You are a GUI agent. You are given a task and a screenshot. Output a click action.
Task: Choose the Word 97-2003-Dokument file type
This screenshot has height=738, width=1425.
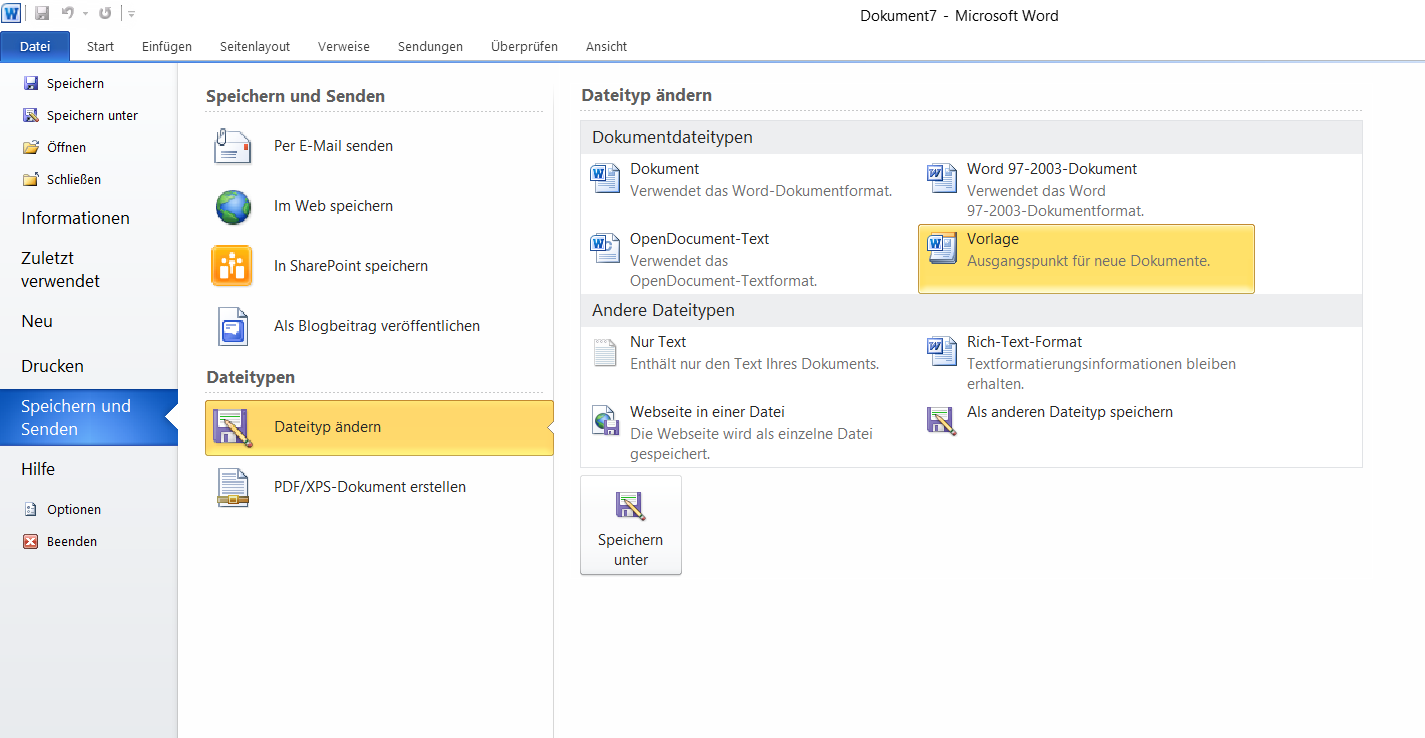(x=1051, y=169)
